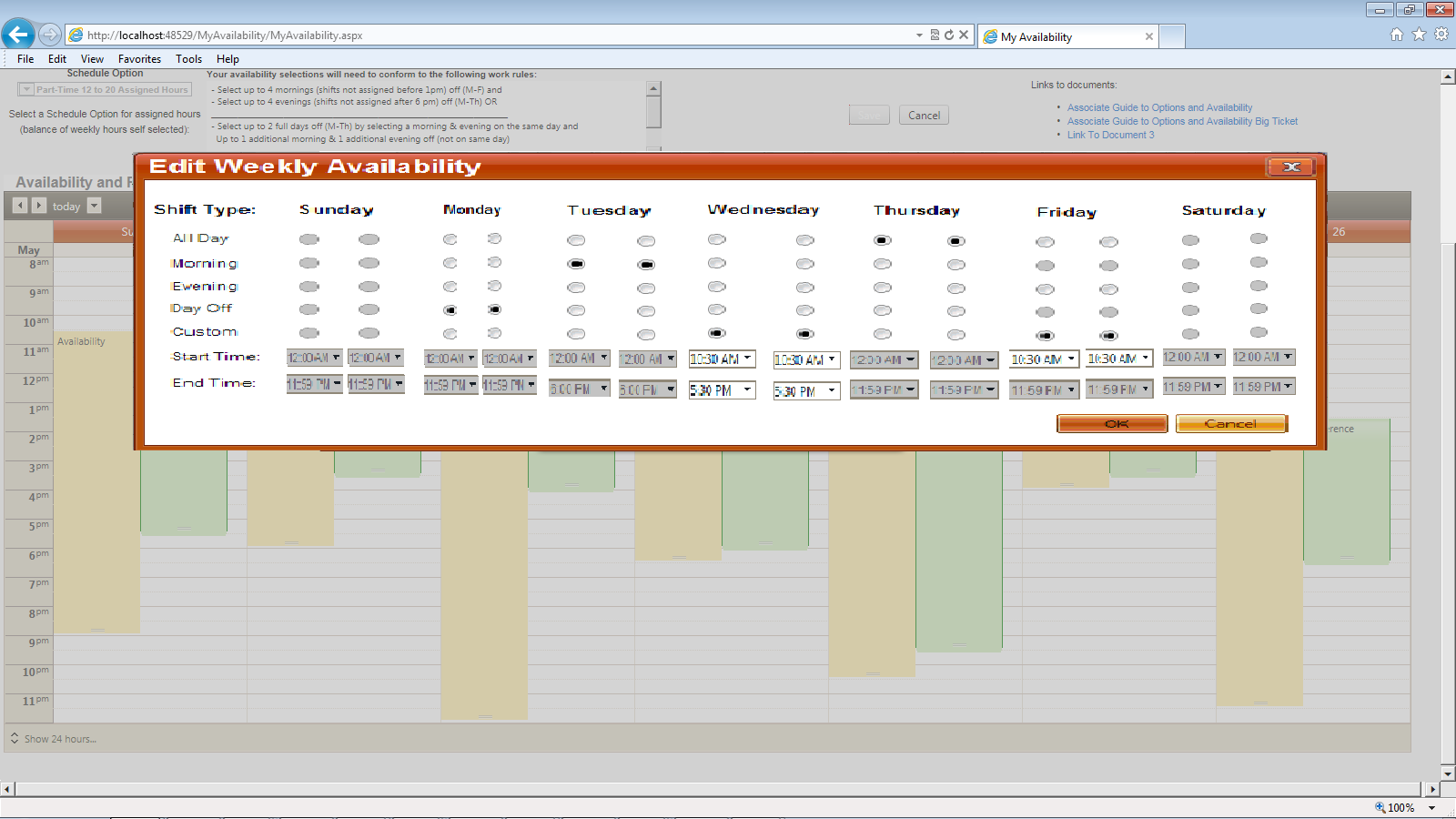Image resolution: width=1456 pixels, height=819 pixels.
Task: Refresh the page with the reload icon
Action: tap(949, 35)
